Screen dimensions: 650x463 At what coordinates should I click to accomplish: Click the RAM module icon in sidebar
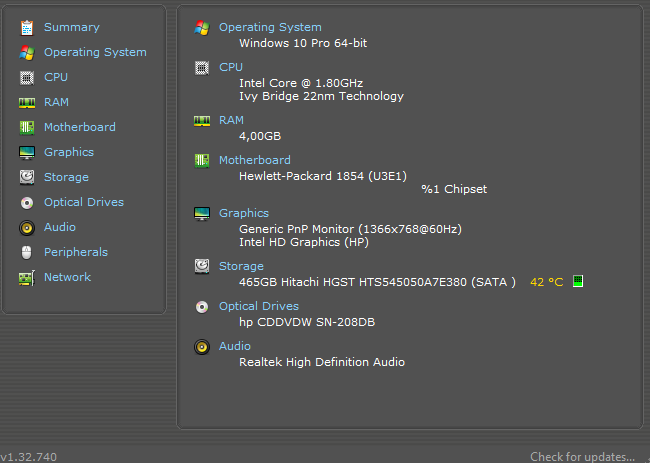coord(27,103)
